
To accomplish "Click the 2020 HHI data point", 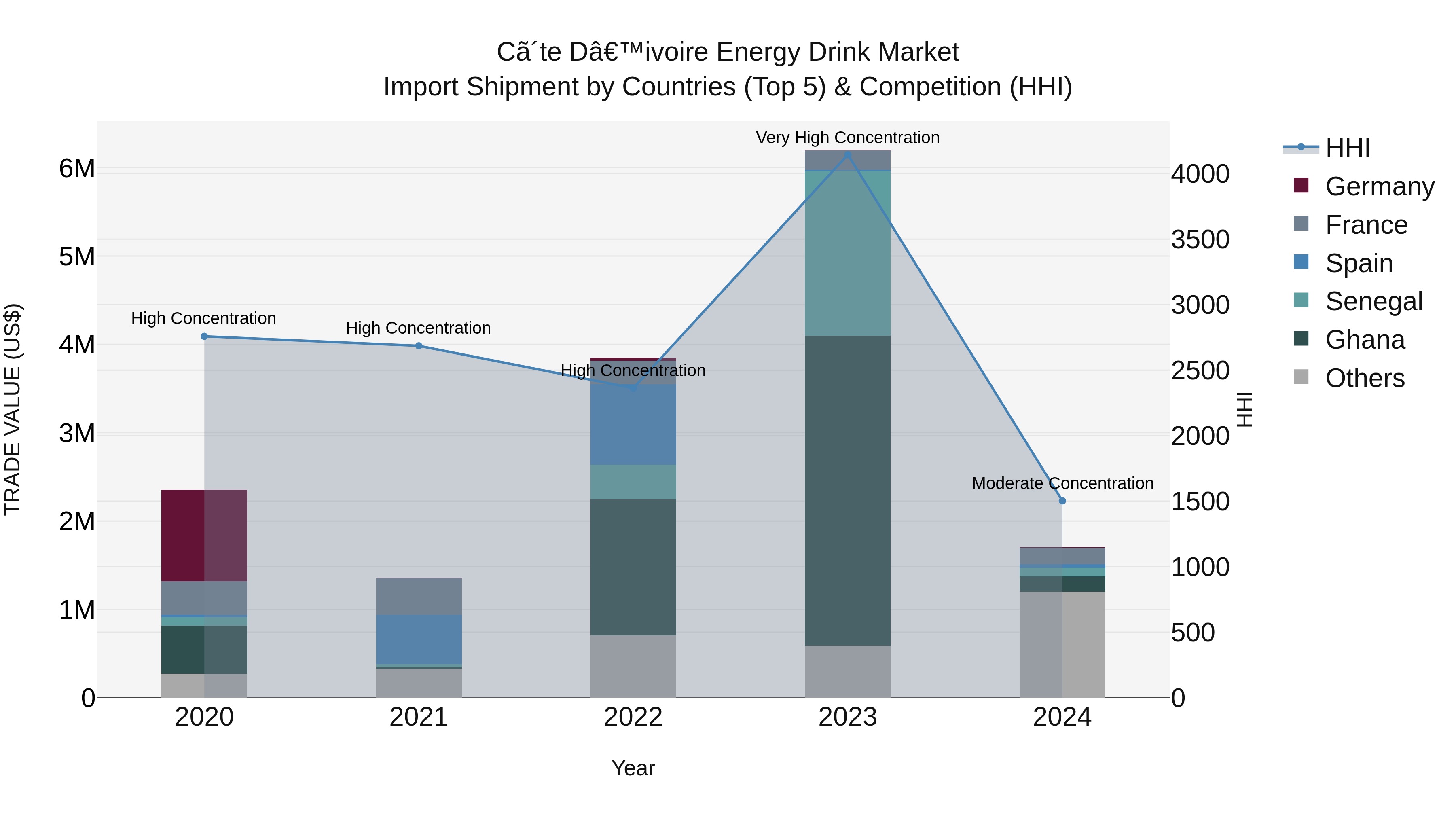I will click(x=205, y=336).
